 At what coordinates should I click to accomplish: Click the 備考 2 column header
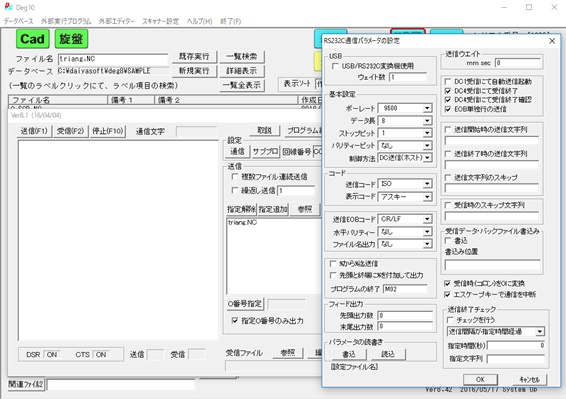pyautogui.click(x=226, y=100)
